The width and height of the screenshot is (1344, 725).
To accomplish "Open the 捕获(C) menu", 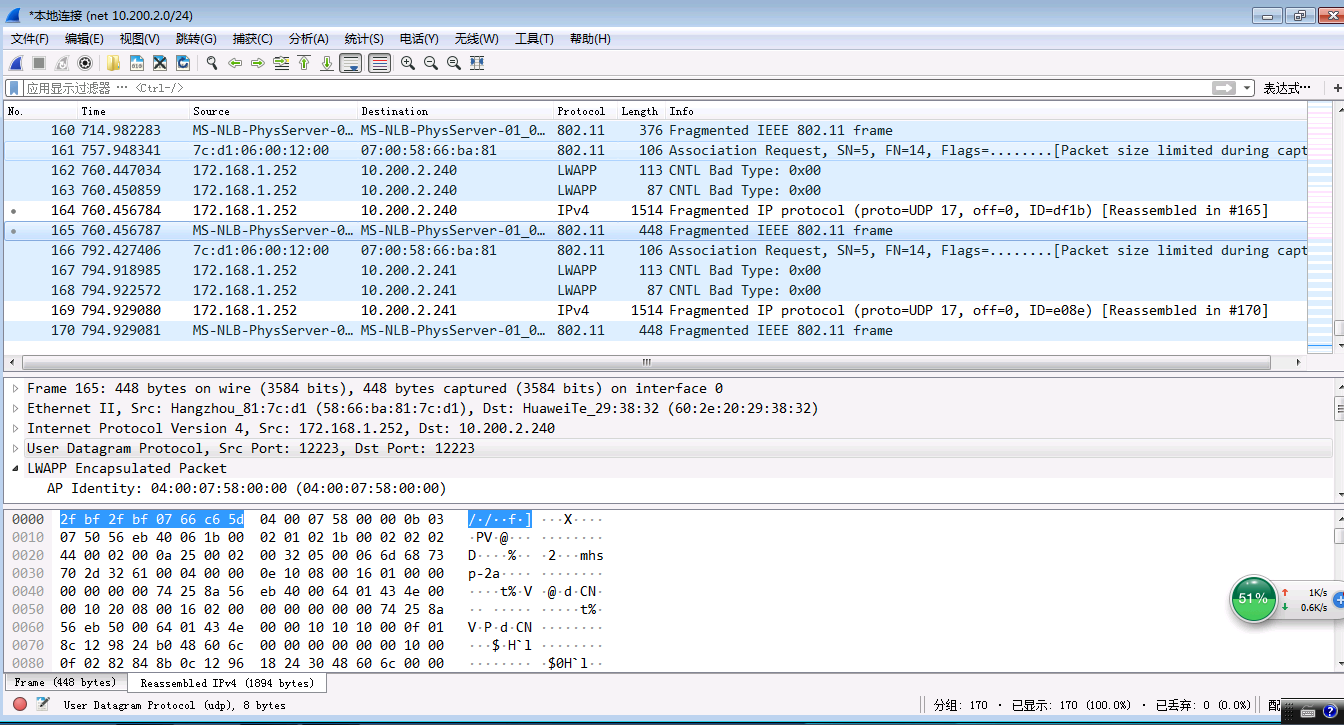I will (x=252, y=39).
